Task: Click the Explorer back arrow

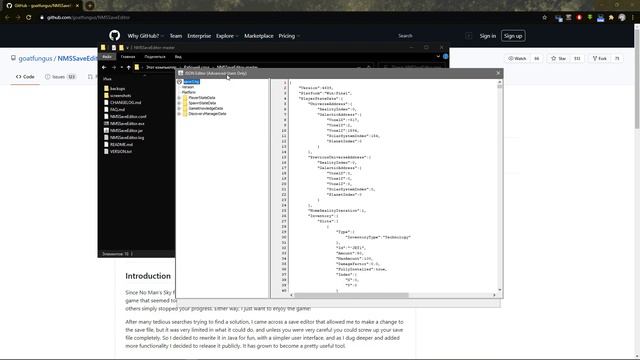Action: 104,67
